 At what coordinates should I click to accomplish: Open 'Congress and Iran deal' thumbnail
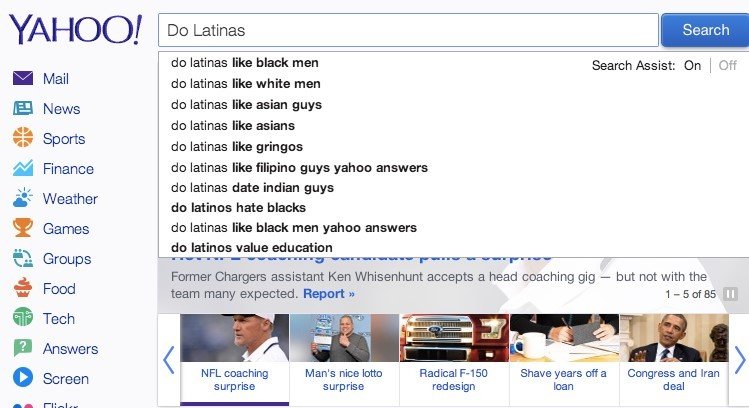click(674, 359)
